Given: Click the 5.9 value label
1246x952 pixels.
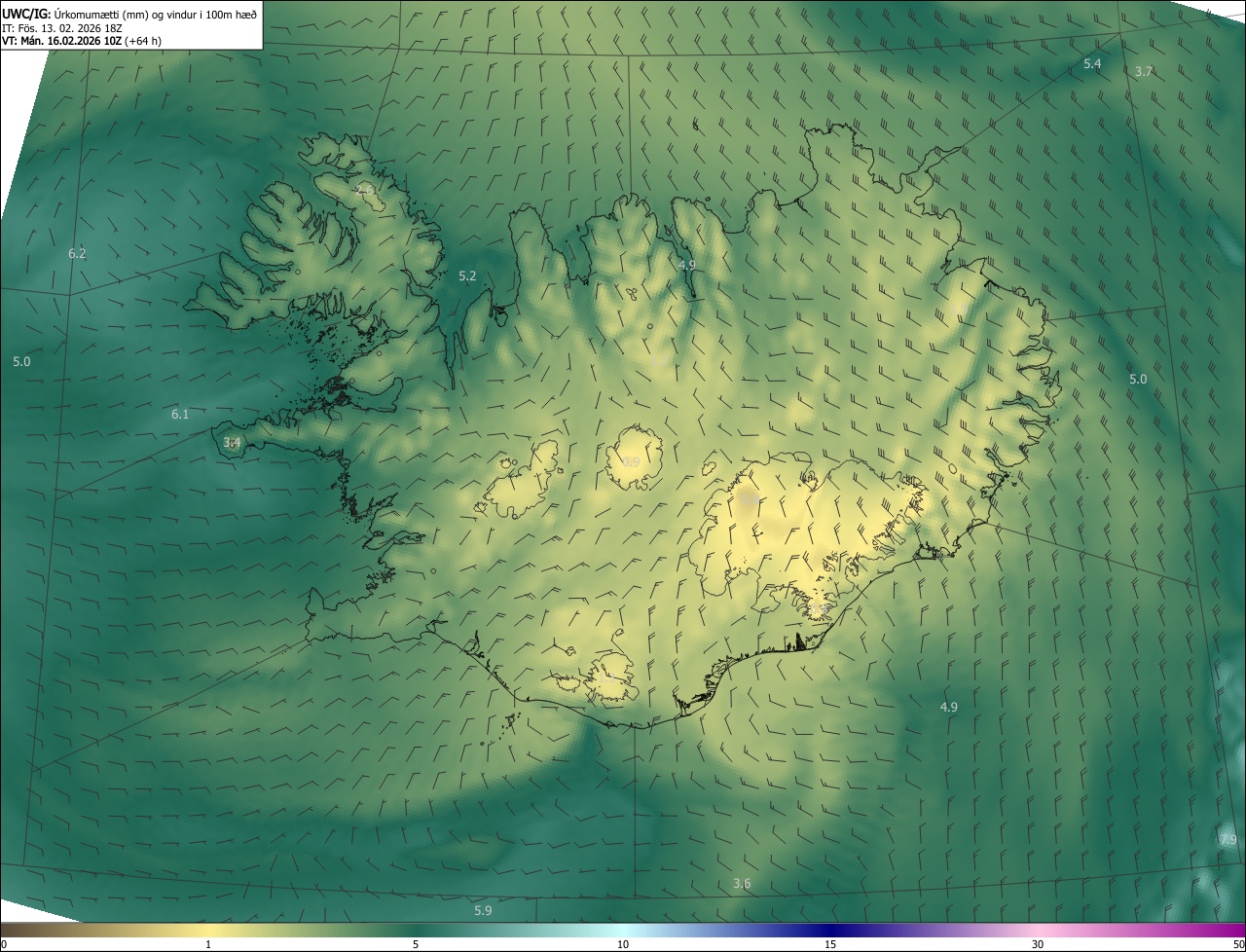Looking at the screenshot, I should click(483, 911).
